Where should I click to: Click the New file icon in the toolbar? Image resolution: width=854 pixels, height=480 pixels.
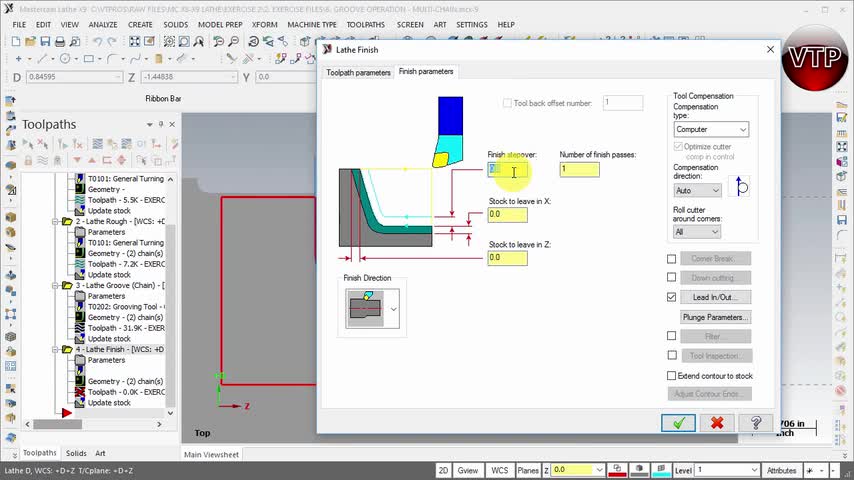(x=16, y=41)
